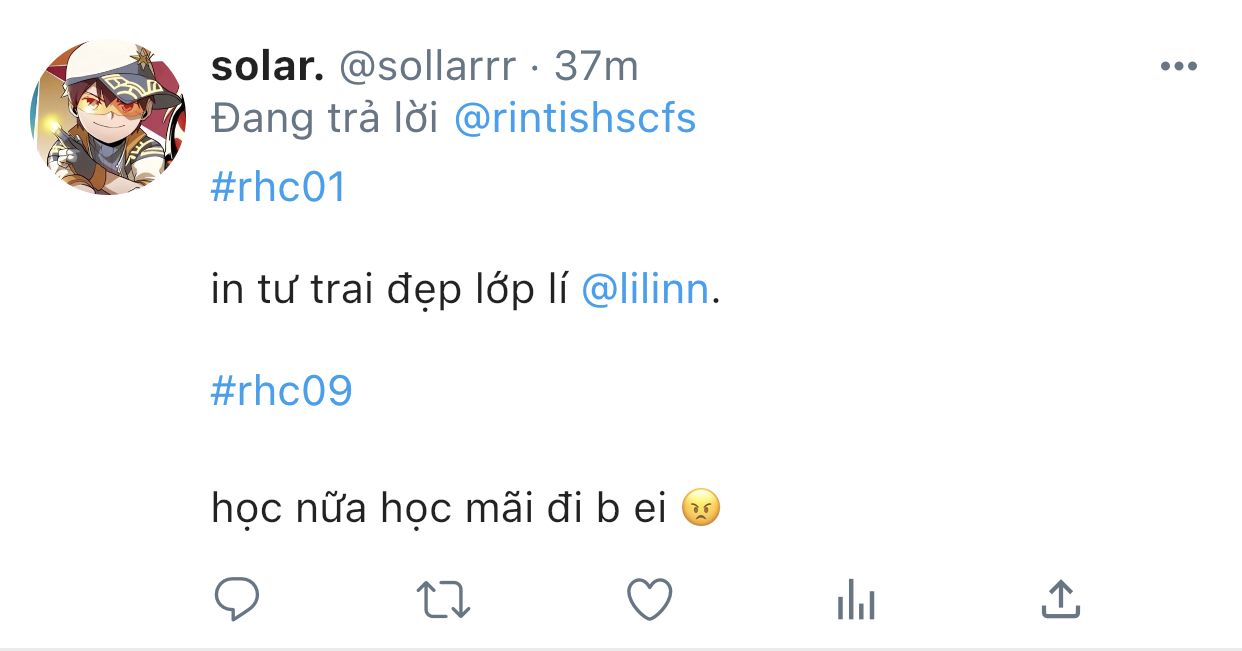Click the angry face emoji
This screenshot has height=651, width=1242.
(700, 509)
